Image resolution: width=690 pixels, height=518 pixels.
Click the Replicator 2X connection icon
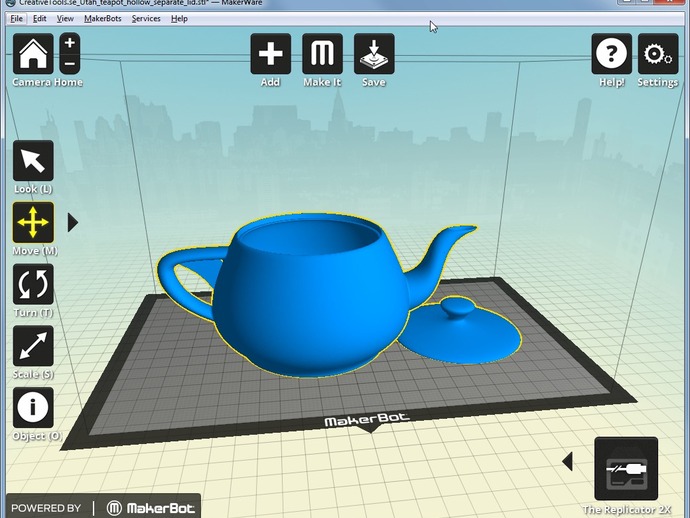(626, 469)
